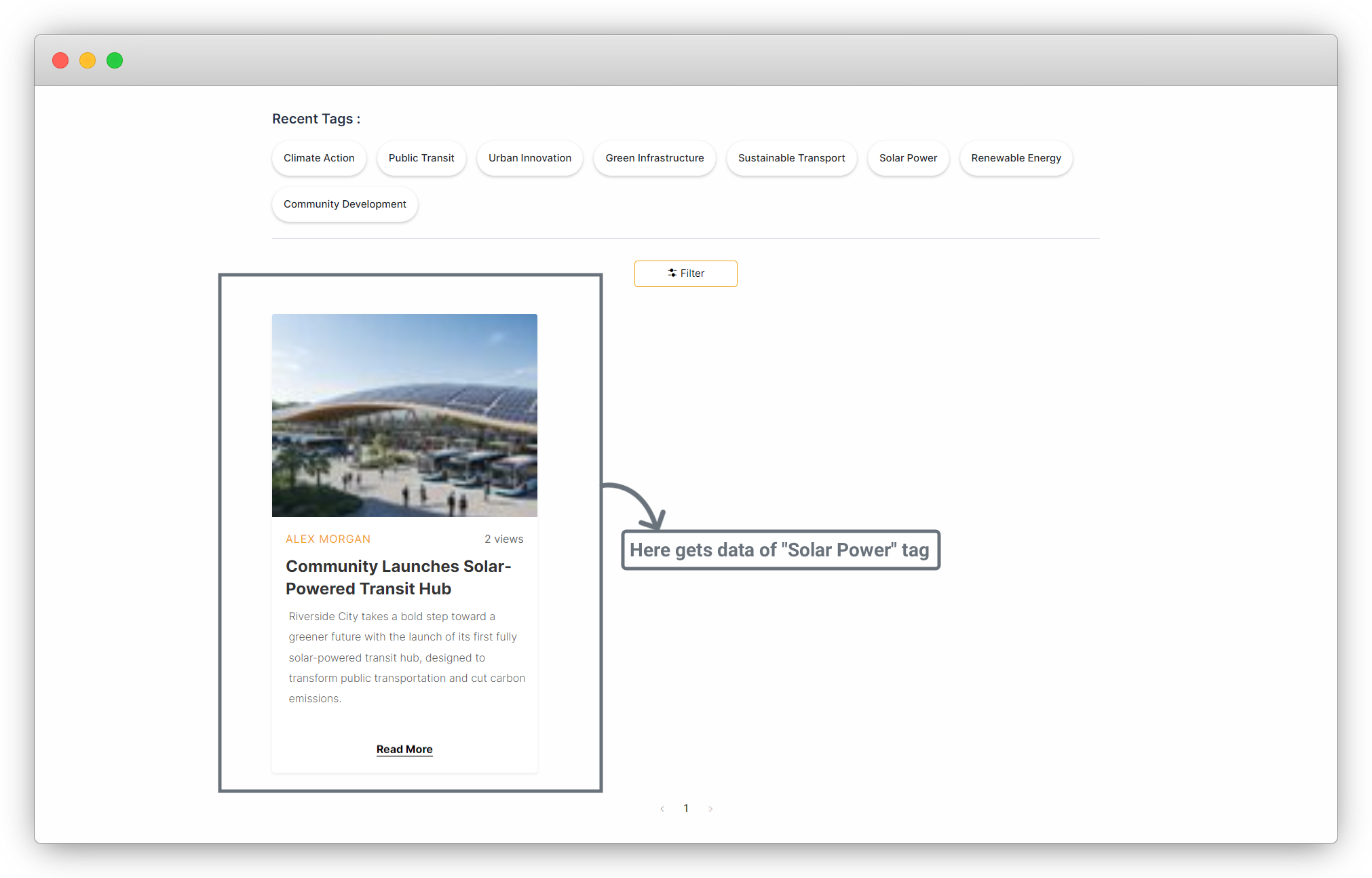
Task: Click the solar transit hub thumbnail
Action: pyautogui.click(x=404, y=415)
